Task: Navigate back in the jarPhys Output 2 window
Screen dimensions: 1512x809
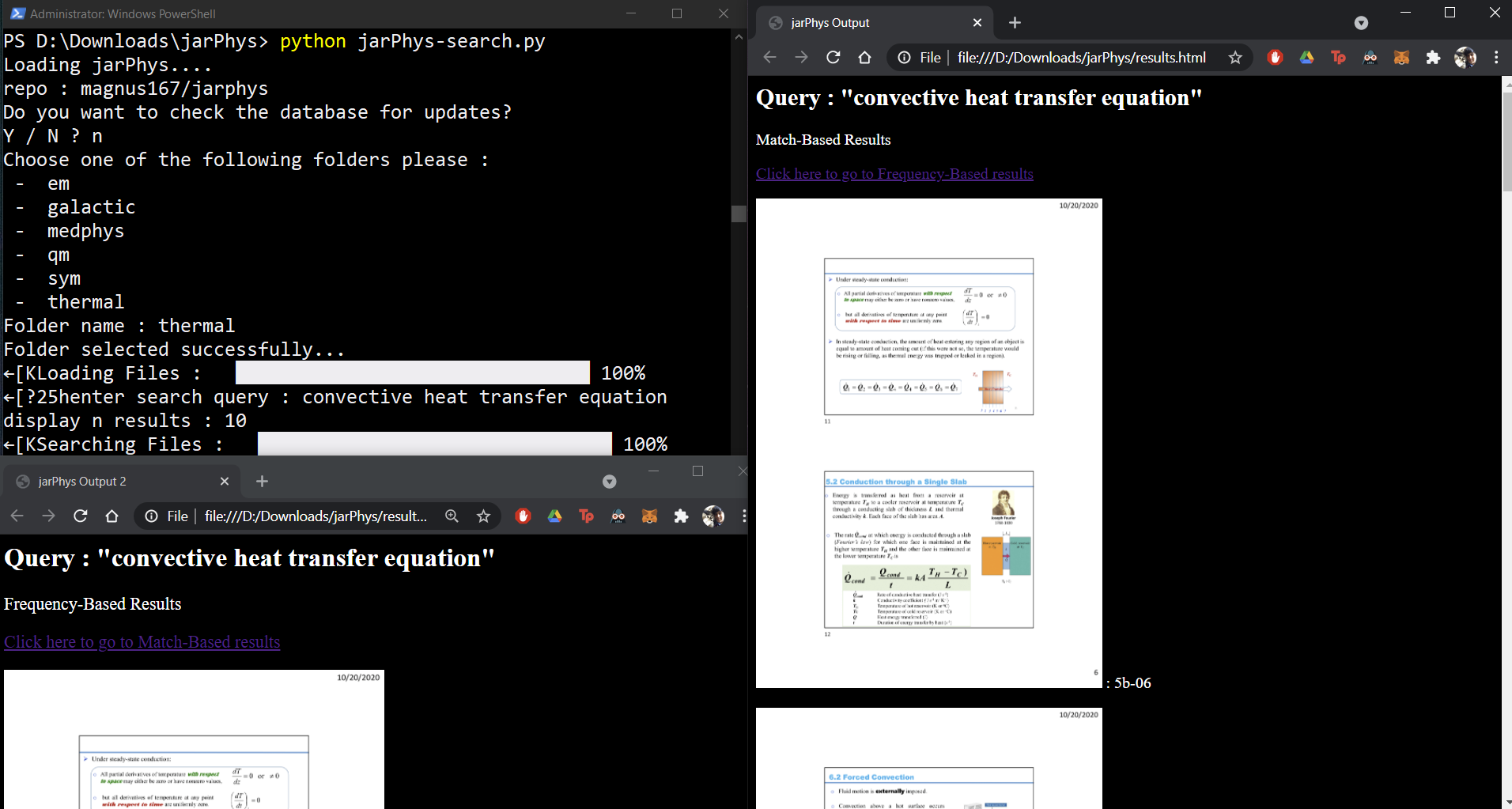Action: pyautogui.click(x=17, y=516)
